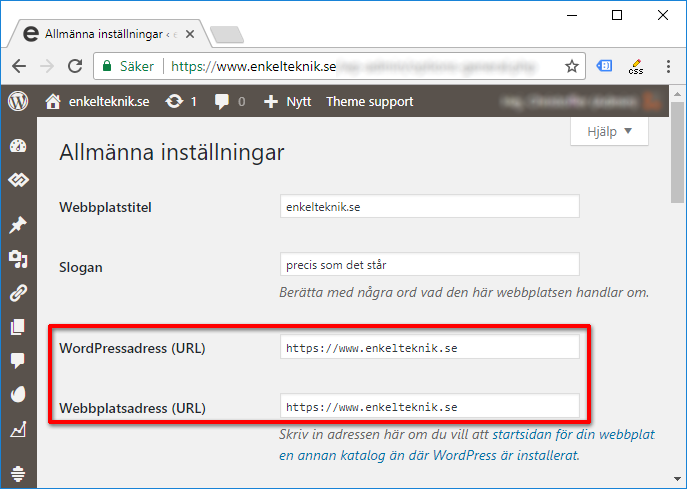Click the Webbplatstitel text field

click(430, 205)
